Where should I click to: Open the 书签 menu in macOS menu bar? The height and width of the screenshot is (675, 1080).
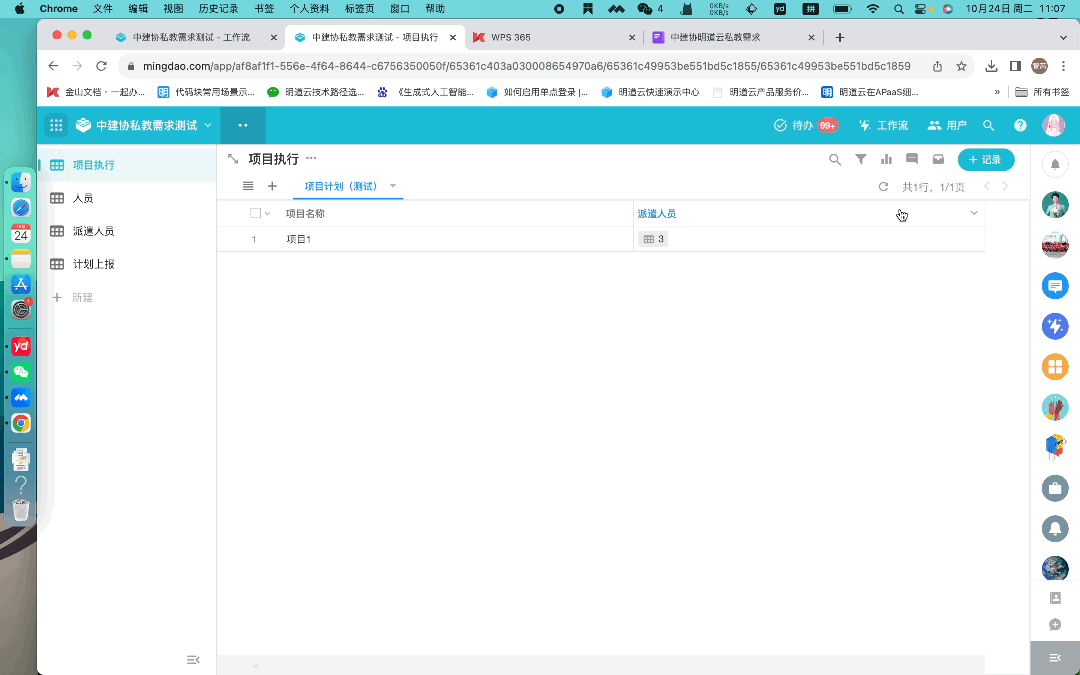tap(264, 8)
